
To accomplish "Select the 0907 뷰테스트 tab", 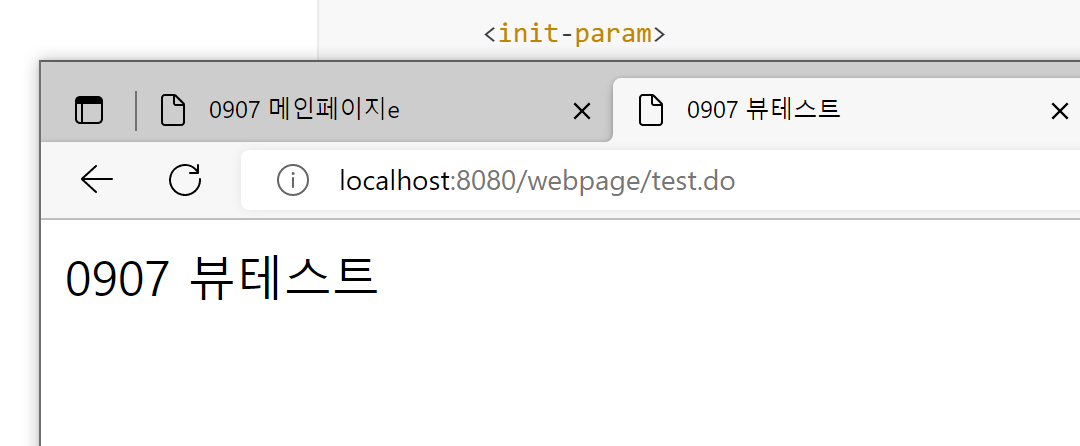I will coord(846,110).
